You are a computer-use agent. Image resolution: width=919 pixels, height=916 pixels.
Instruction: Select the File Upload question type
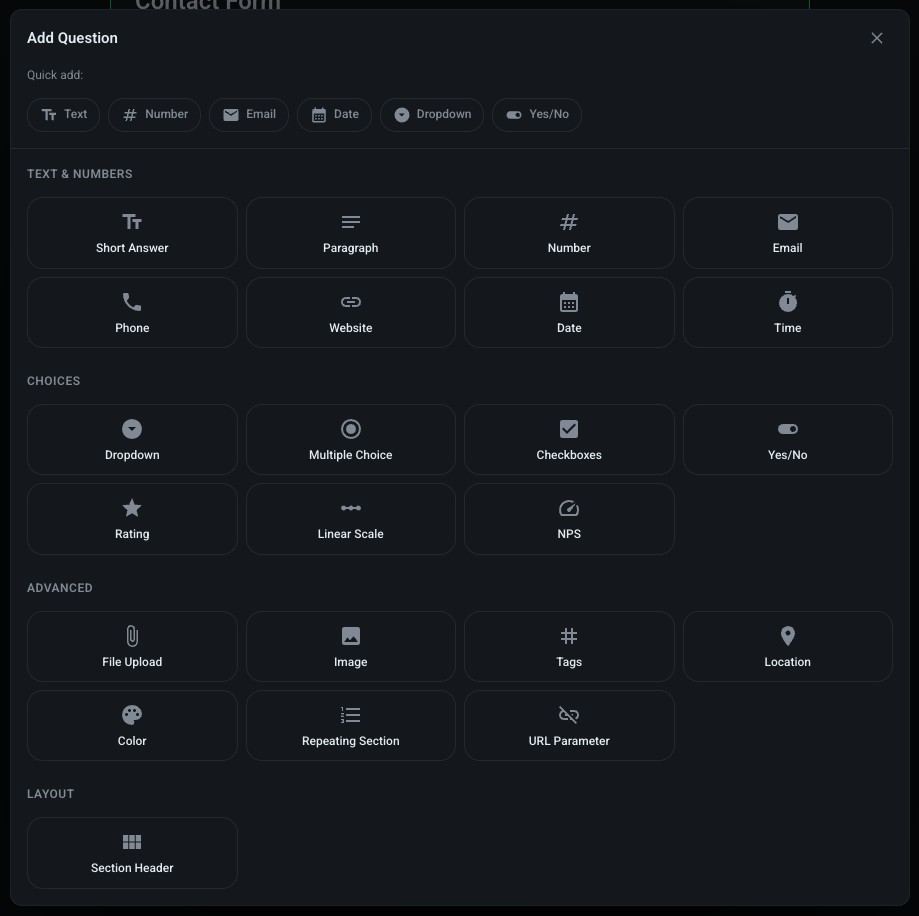132,646
